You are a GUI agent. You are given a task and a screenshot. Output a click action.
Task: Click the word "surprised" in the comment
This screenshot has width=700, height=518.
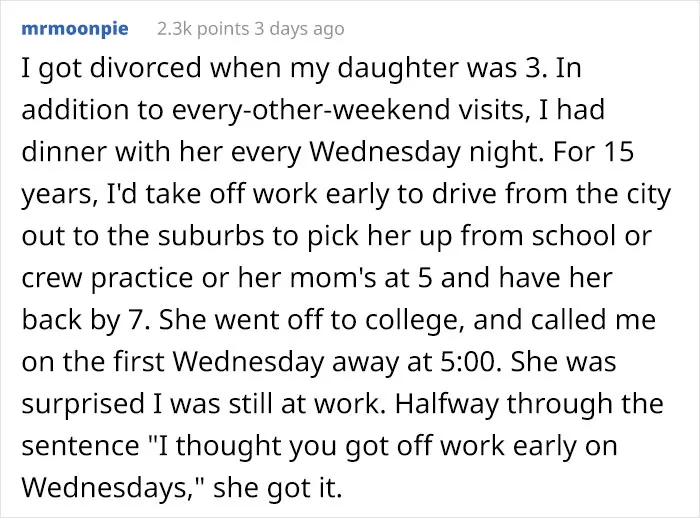tap(83, 404)
